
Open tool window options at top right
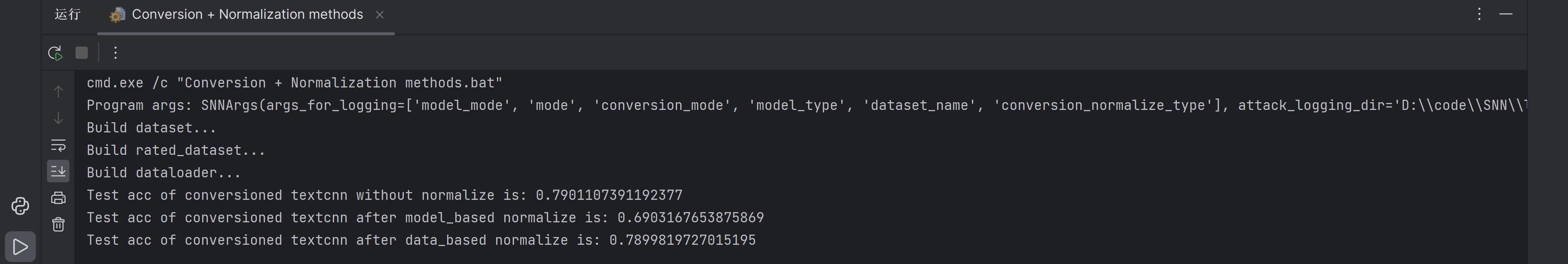(1479, 14)
